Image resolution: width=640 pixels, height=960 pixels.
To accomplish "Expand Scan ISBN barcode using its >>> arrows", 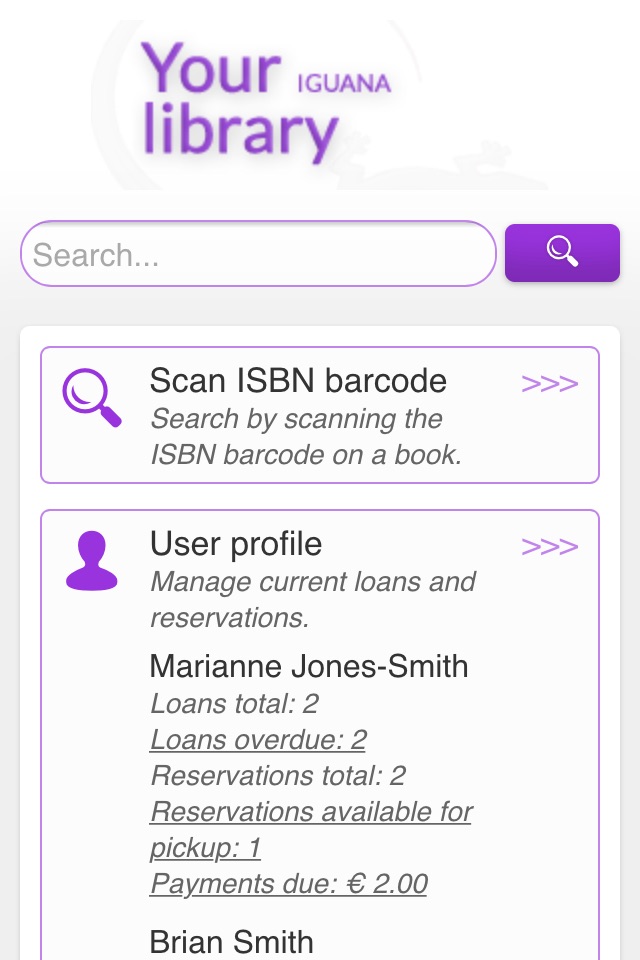I will click(549, 384).
